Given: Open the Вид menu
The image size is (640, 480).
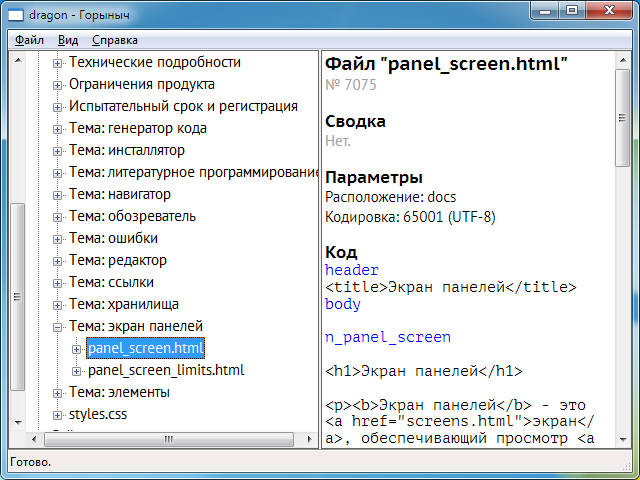Looking at the screenshot, I should [x=68, y=40].
